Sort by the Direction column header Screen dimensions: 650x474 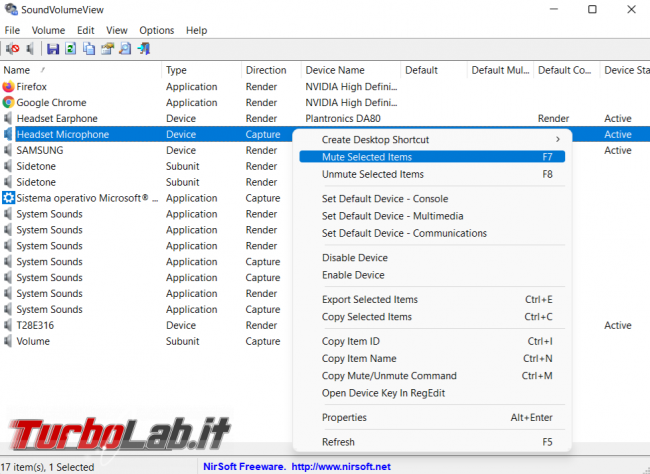pyautogui.click(x=272, y=70)
